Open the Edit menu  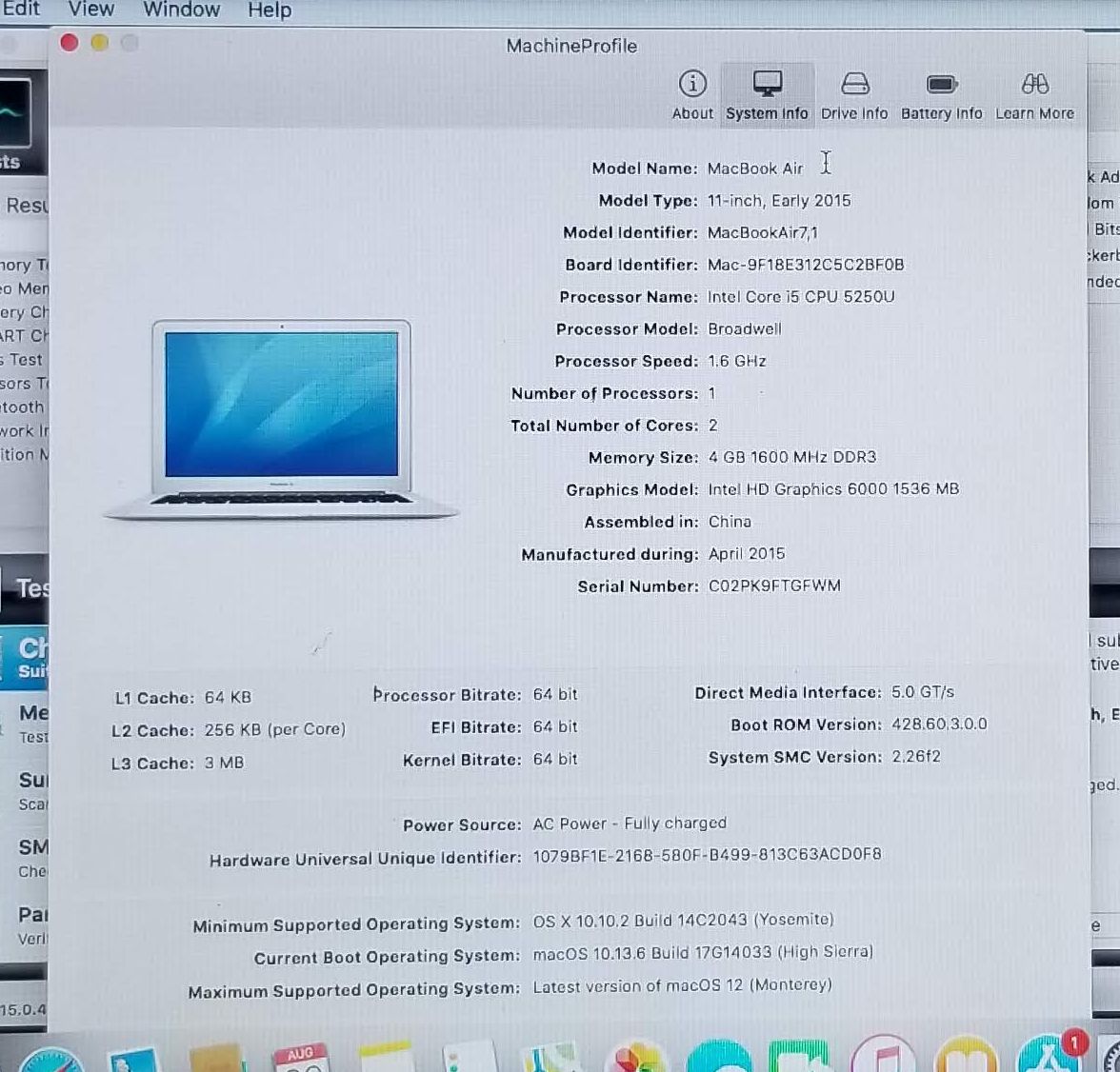pos(21,10)
